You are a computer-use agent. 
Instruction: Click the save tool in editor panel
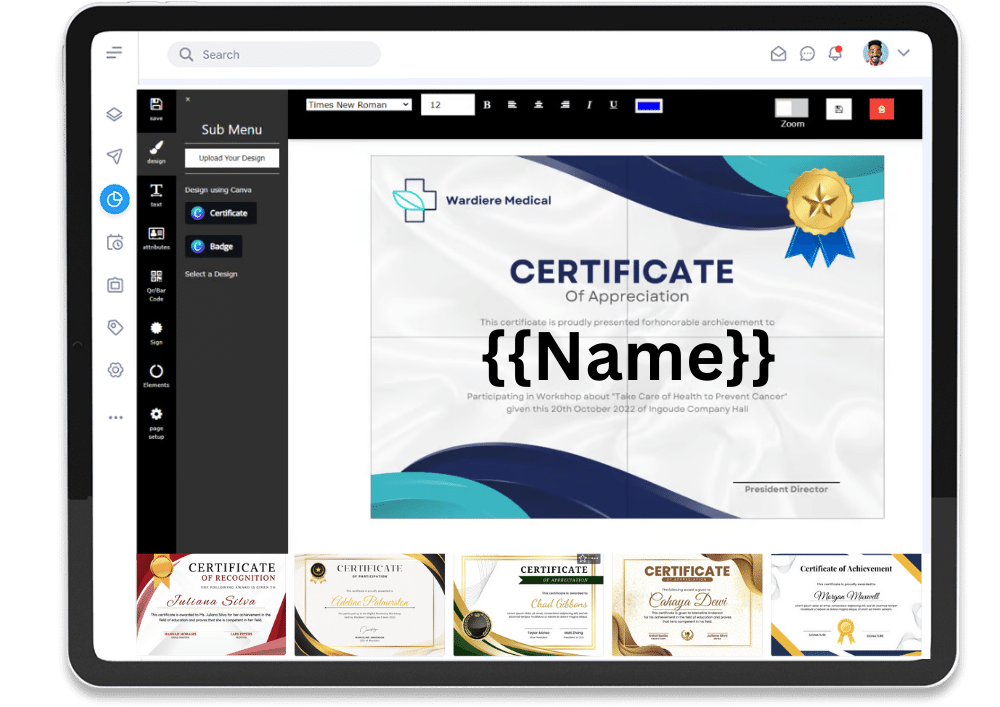tap(156, 109)
